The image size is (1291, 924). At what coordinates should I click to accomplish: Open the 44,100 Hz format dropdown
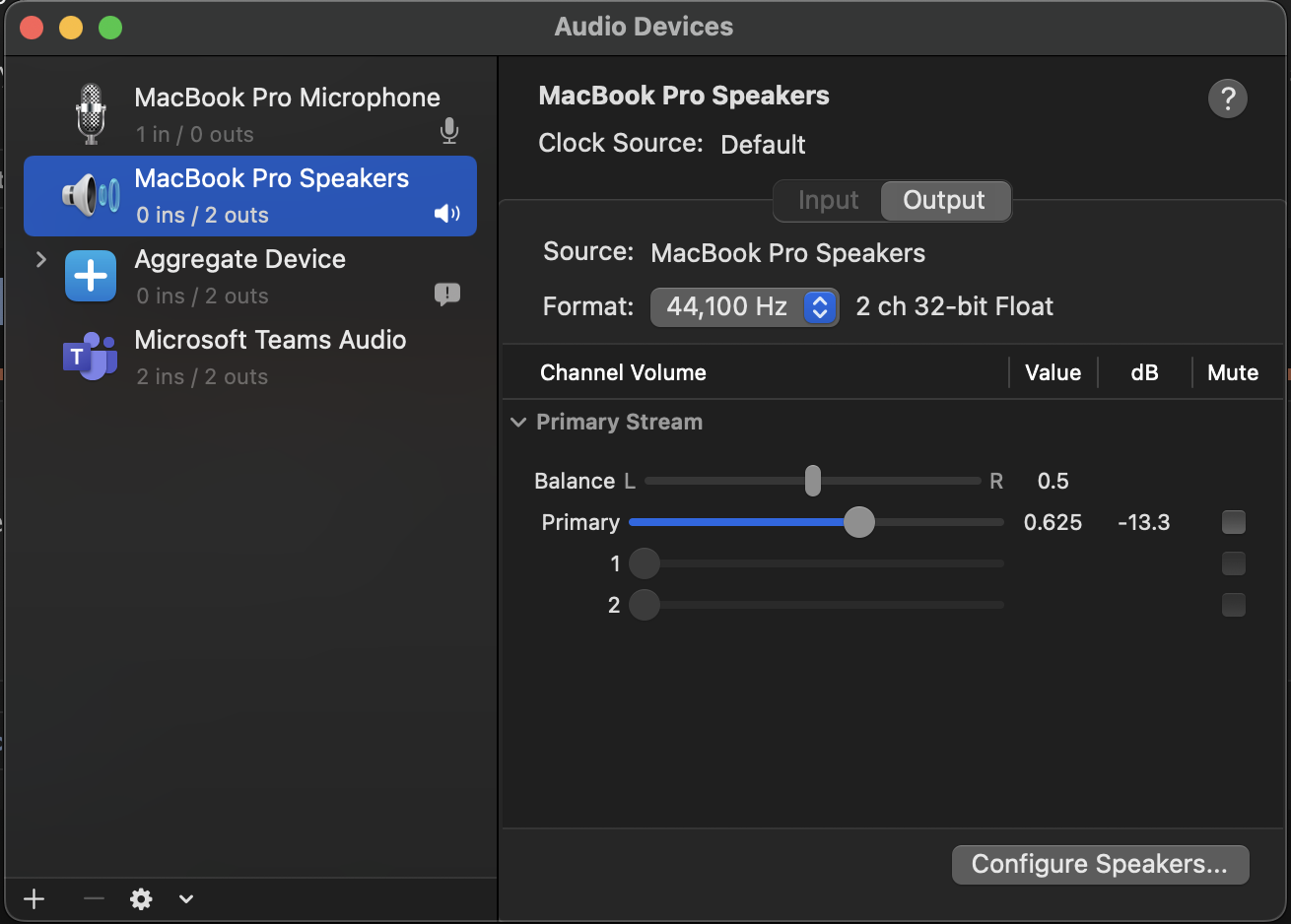[744, 306]
